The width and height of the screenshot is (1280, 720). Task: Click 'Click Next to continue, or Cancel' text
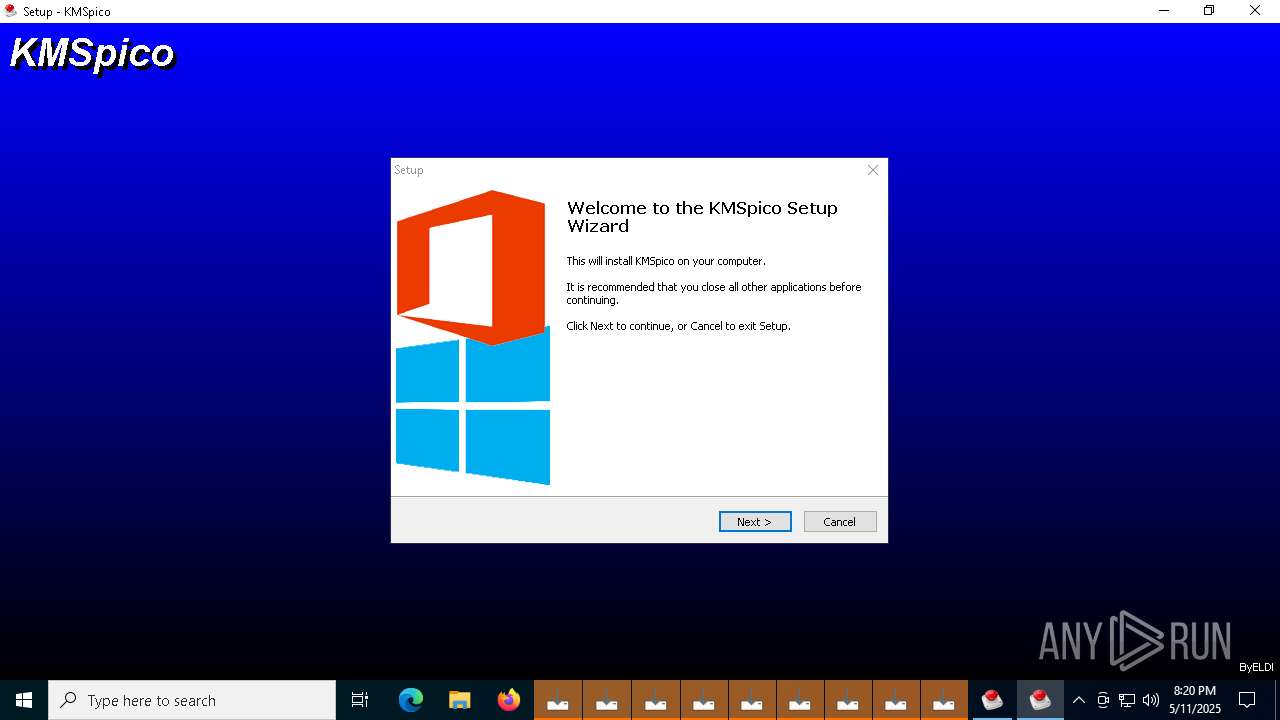coord(678,326)
